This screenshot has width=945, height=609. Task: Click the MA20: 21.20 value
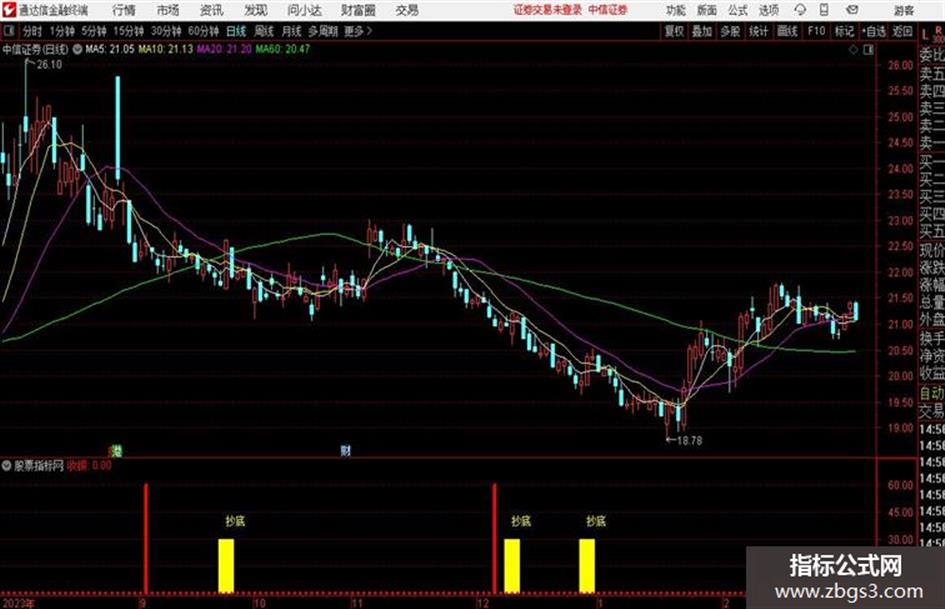(224, 49)
